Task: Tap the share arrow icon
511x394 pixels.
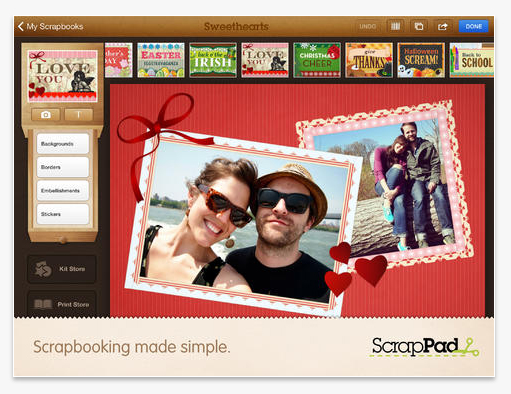Action: coord(442,26)
